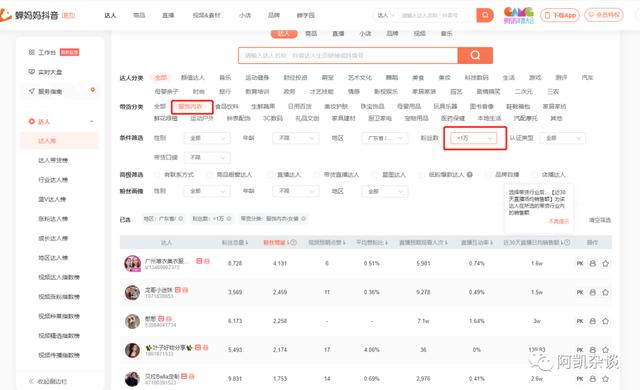This screenshot has width=640, height=390.
Task: Click the person icon in the 3,569 row
Action: click(593, 292)
